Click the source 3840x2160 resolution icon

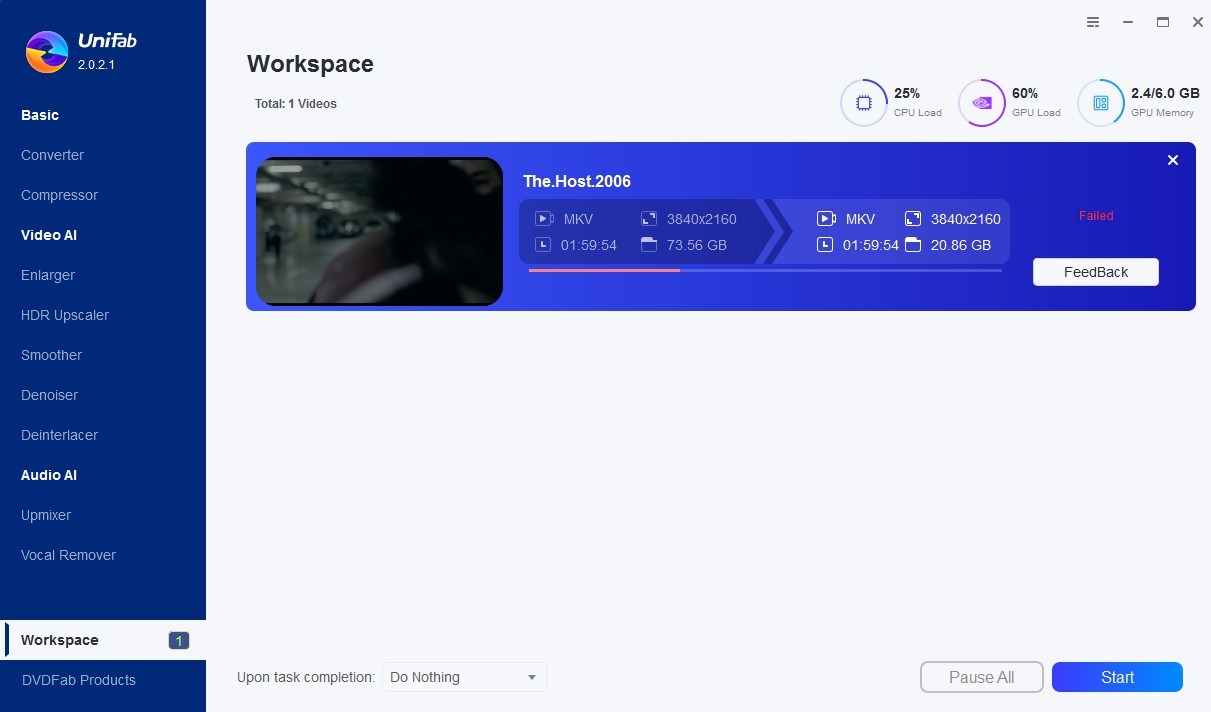pyautogui.click(x=649, y=219)
